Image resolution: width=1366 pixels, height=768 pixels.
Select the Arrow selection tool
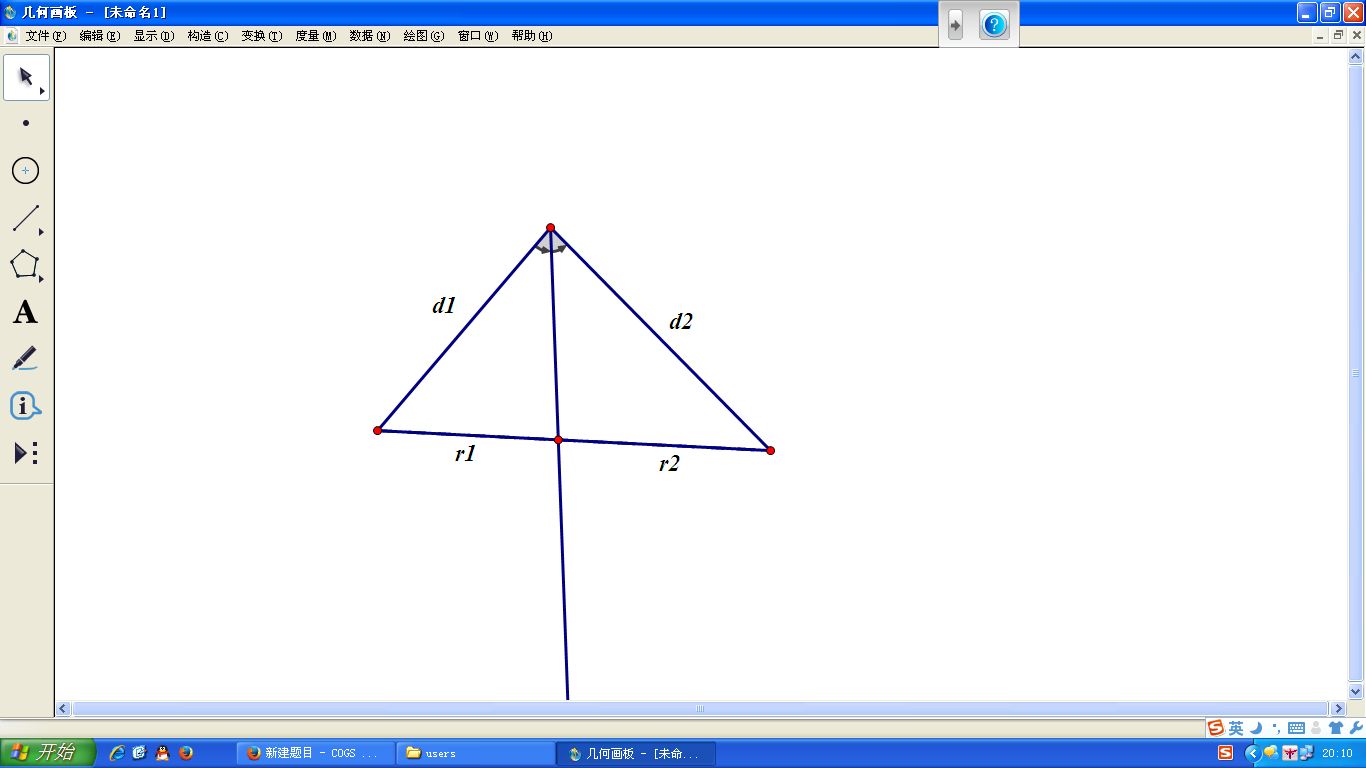25,77
